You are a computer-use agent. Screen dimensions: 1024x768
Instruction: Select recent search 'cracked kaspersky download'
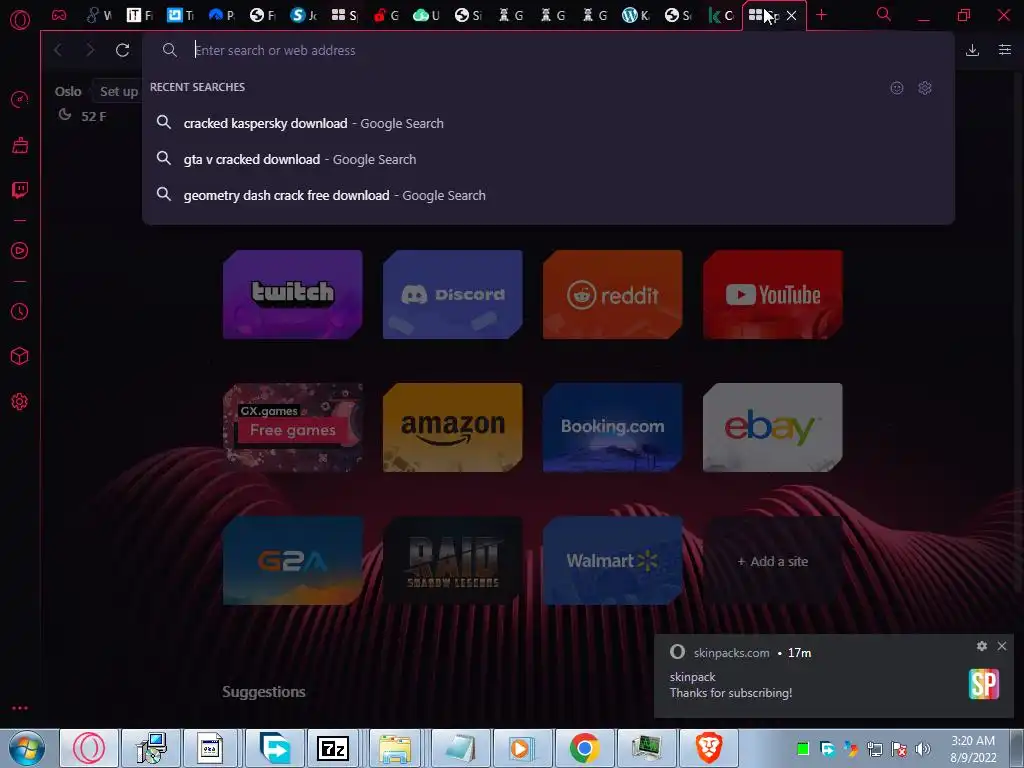click(x=549, y=123)
